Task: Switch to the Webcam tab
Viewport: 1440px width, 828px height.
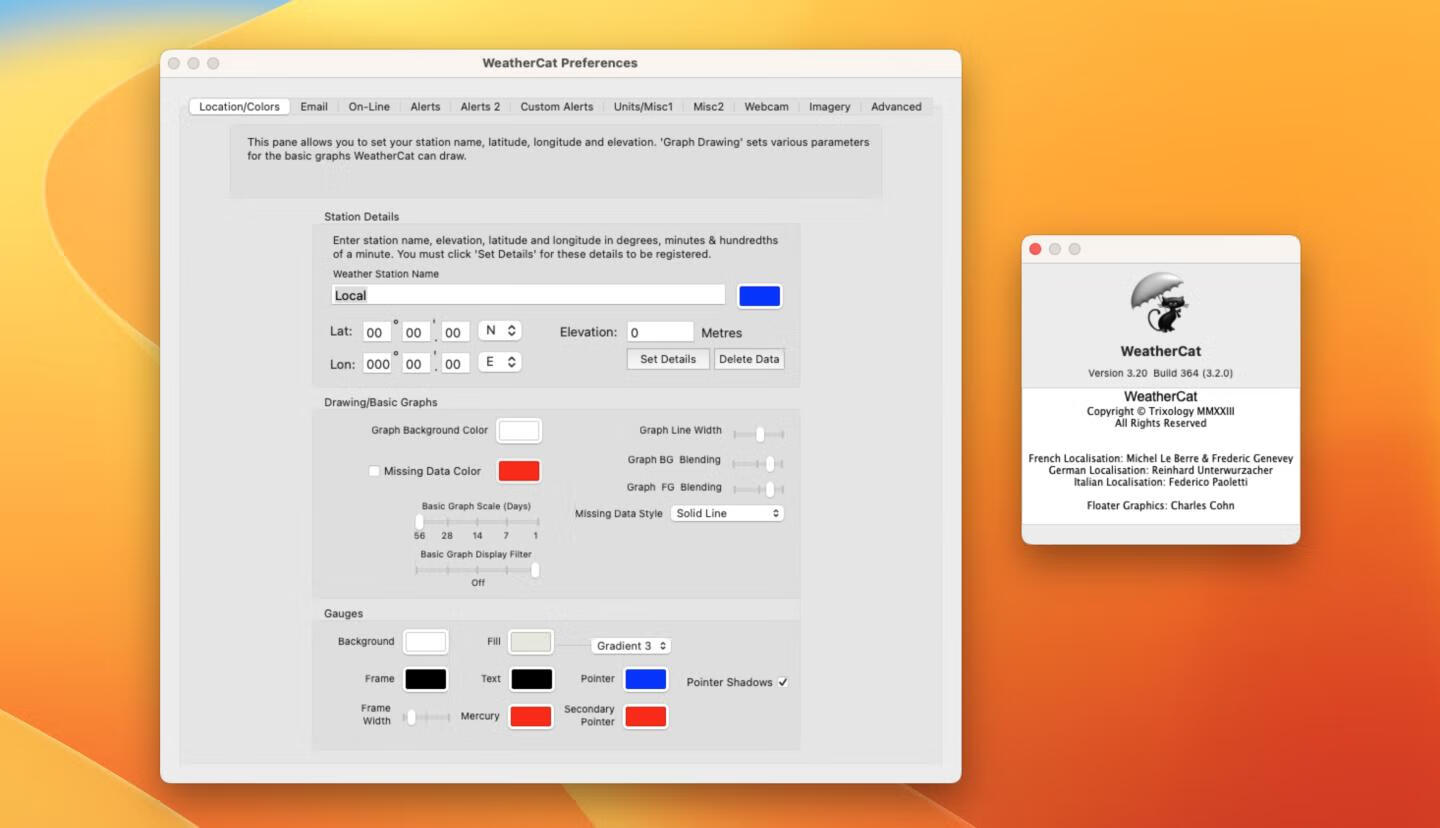Action: [x=765, y=106]
